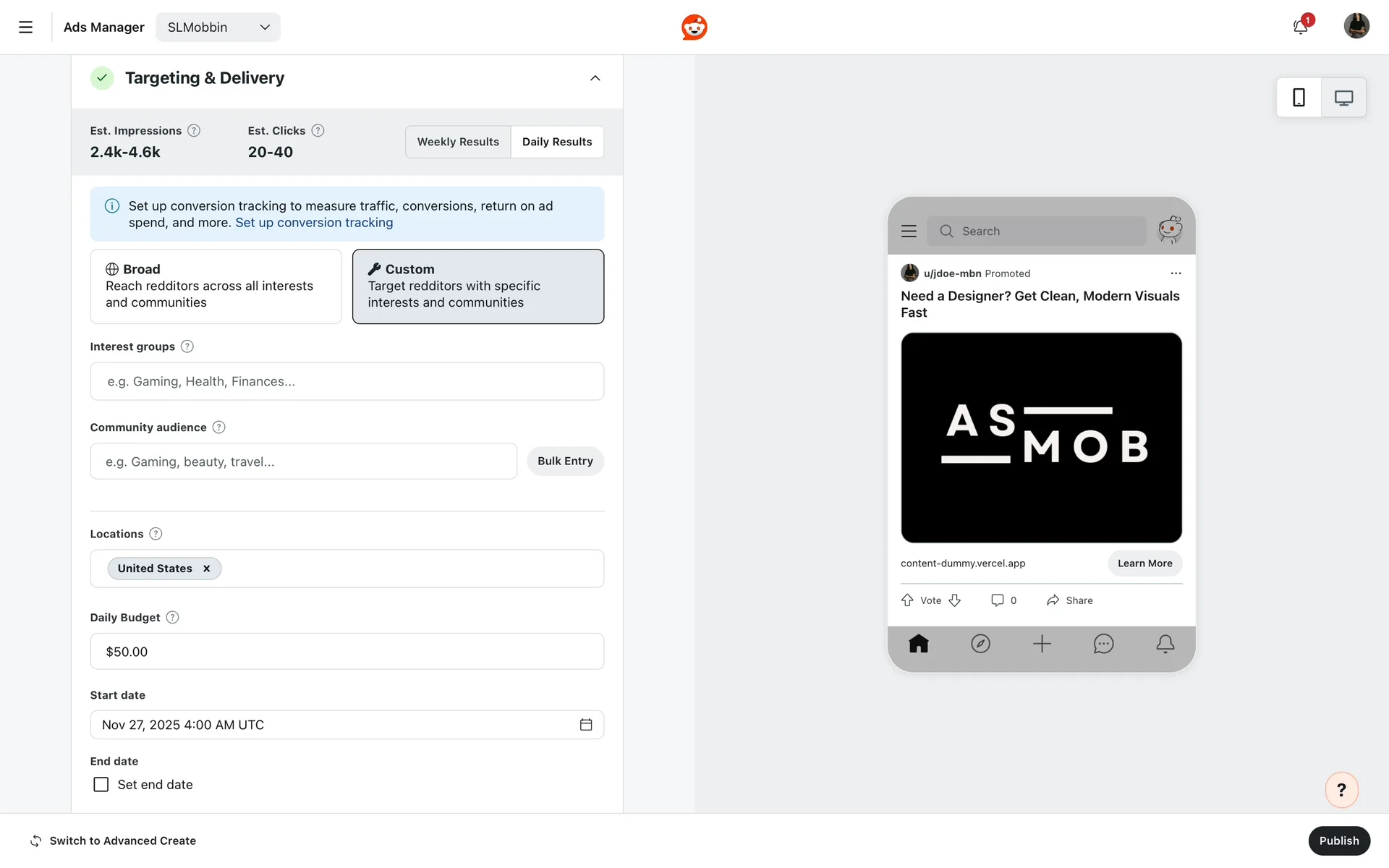Open SLMobbin account dropdown
The width and height of the screenshot is (1389, 868).
(x=218, y=27)
